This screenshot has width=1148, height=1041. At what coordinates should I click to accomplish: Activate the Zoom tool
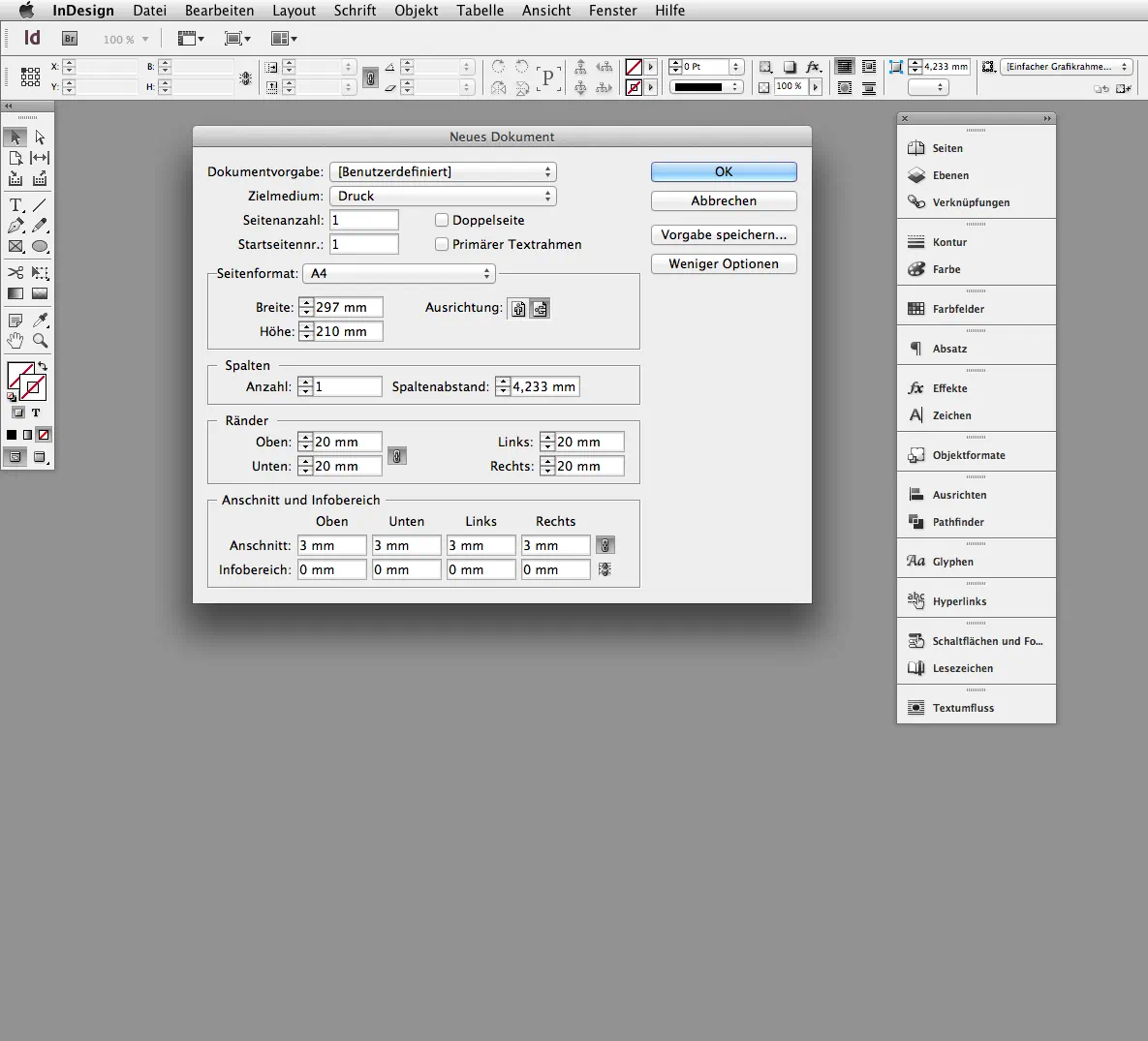(39, 340)
